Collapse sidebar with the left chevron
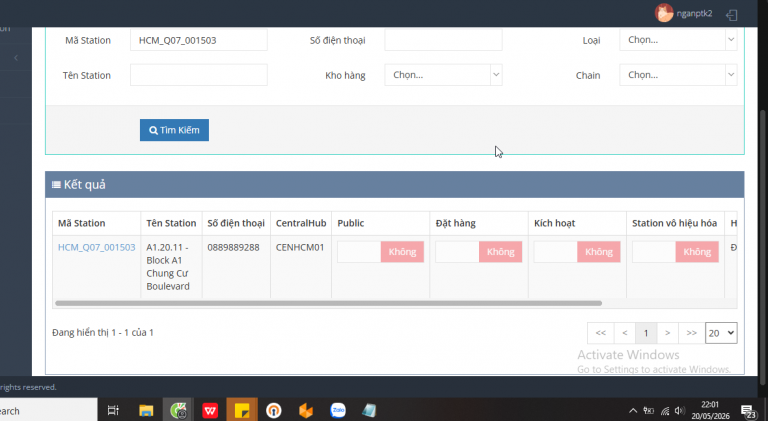 (x=16, y=58)
